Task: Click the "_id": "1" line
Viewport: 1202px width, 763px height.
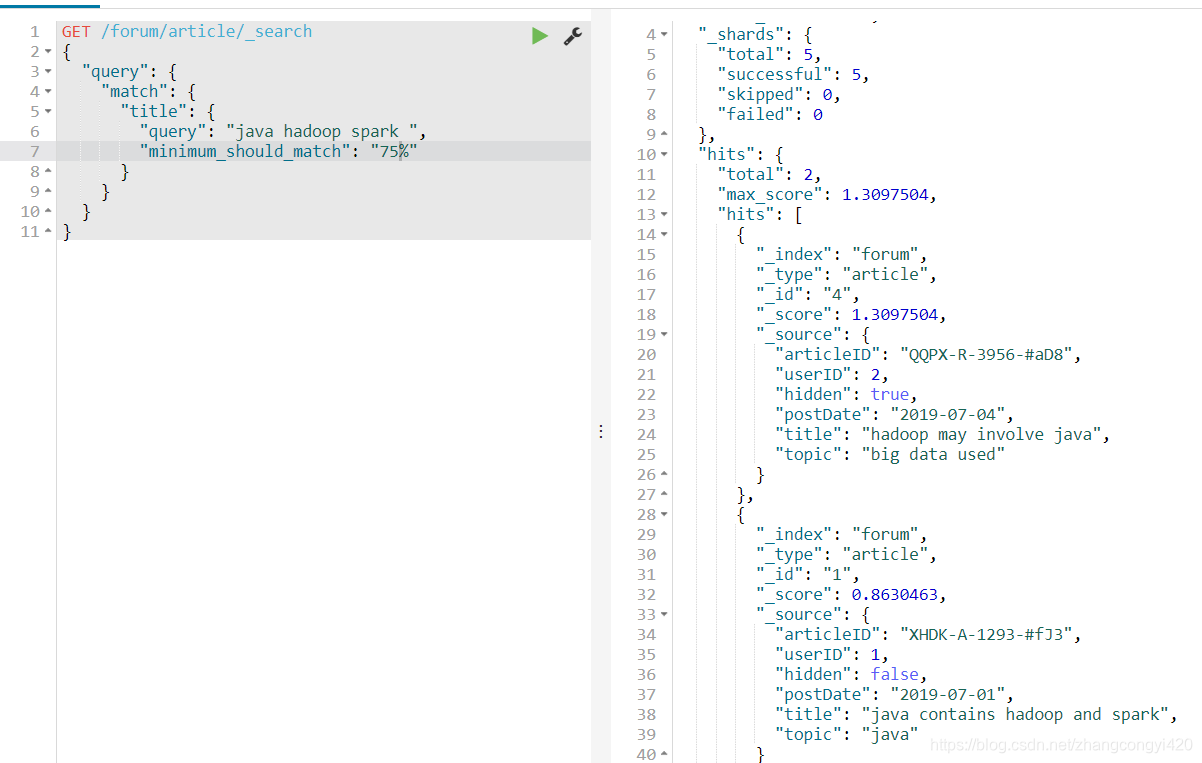Action: [x=808, y=574]
